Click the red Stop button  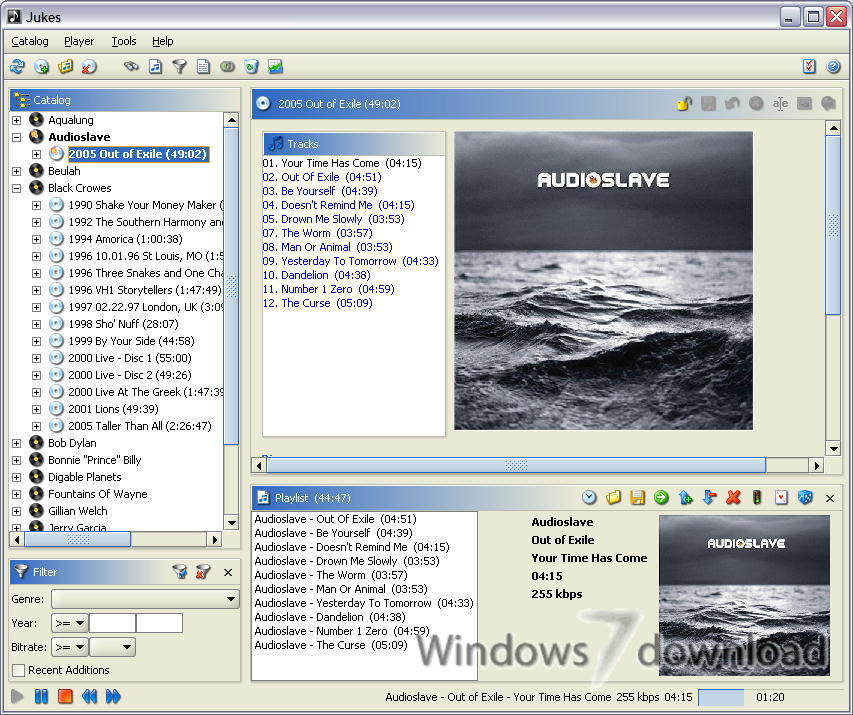coord(65,696)
